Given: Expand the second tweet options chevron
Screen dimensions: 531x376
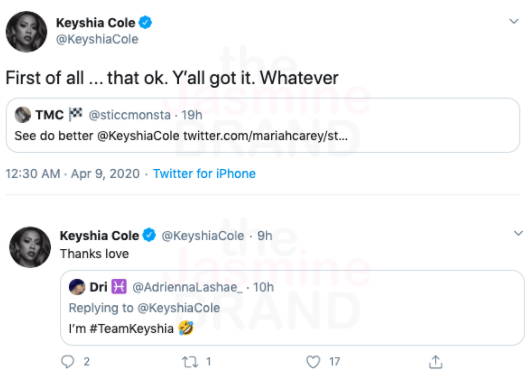Looking at the screenshot, I should 518,233.
